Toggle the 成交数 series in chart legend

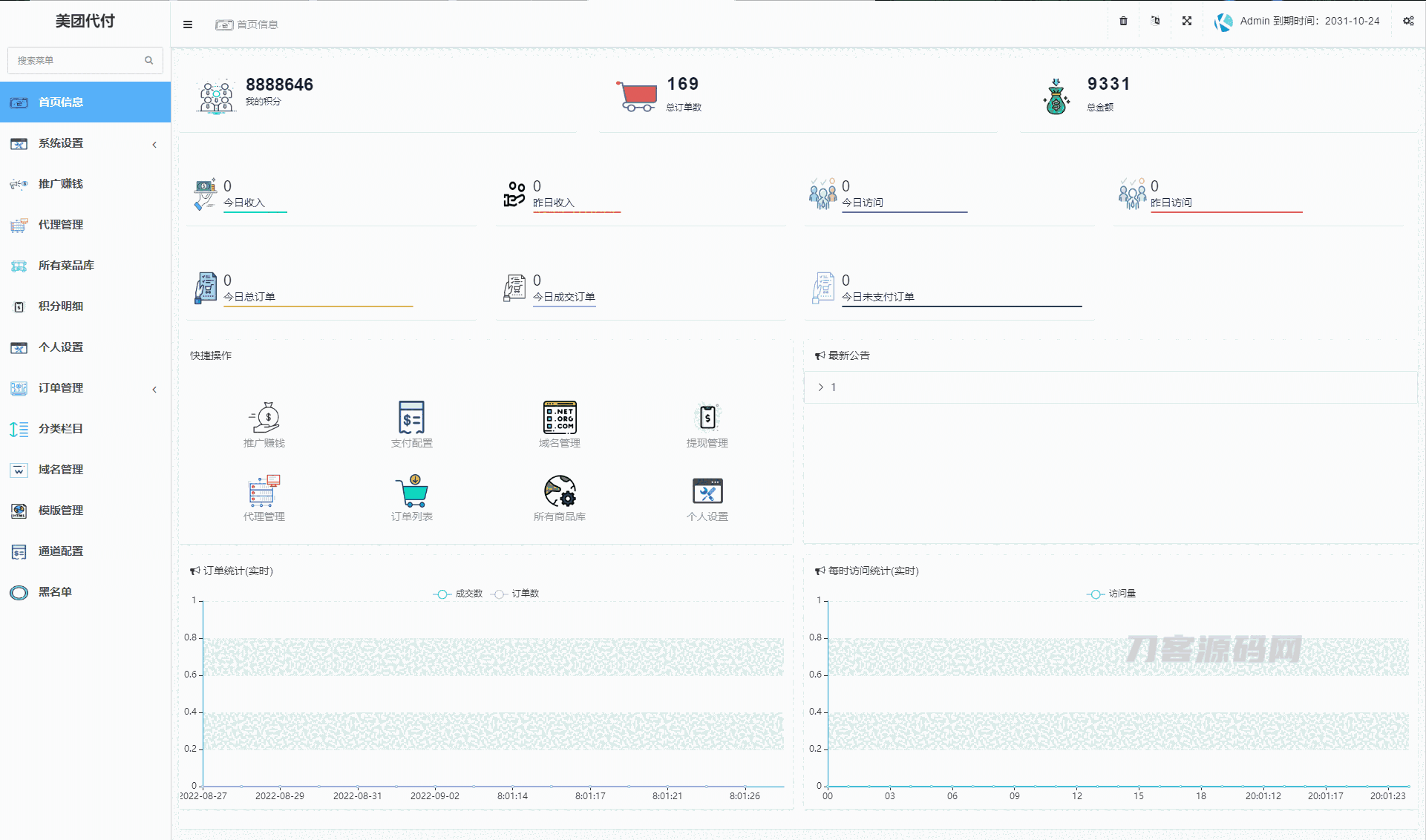pos(459,594)
